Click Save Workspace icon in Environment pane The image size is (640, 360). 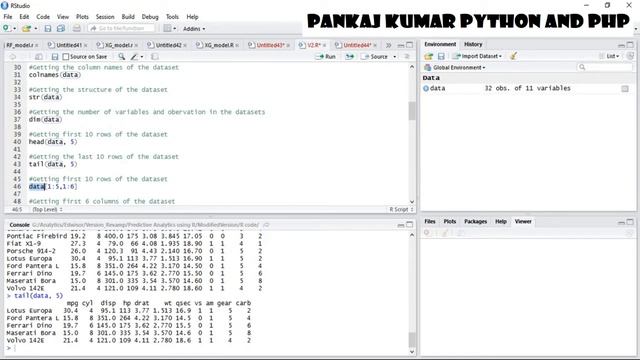pos(441,56)
